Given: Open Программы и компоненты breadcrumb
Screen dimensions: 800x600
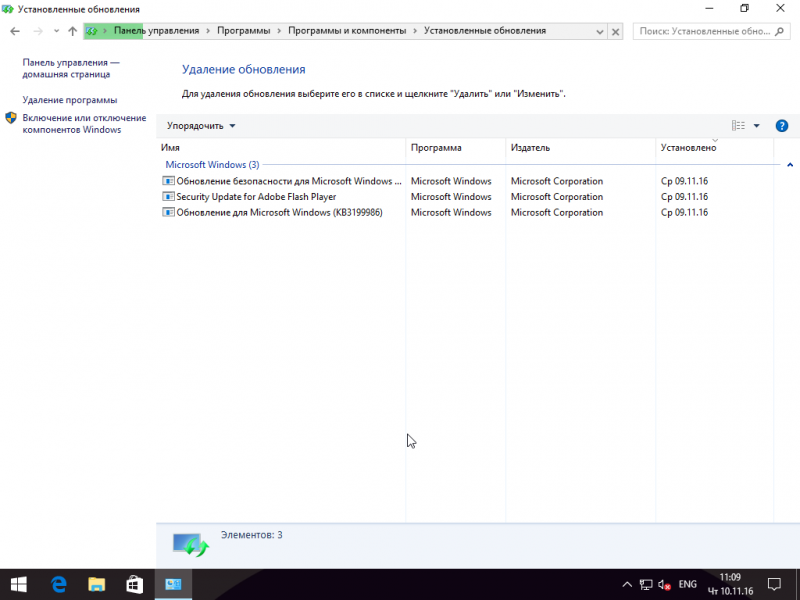Looking at the screenshot, I should pos(347,31).
